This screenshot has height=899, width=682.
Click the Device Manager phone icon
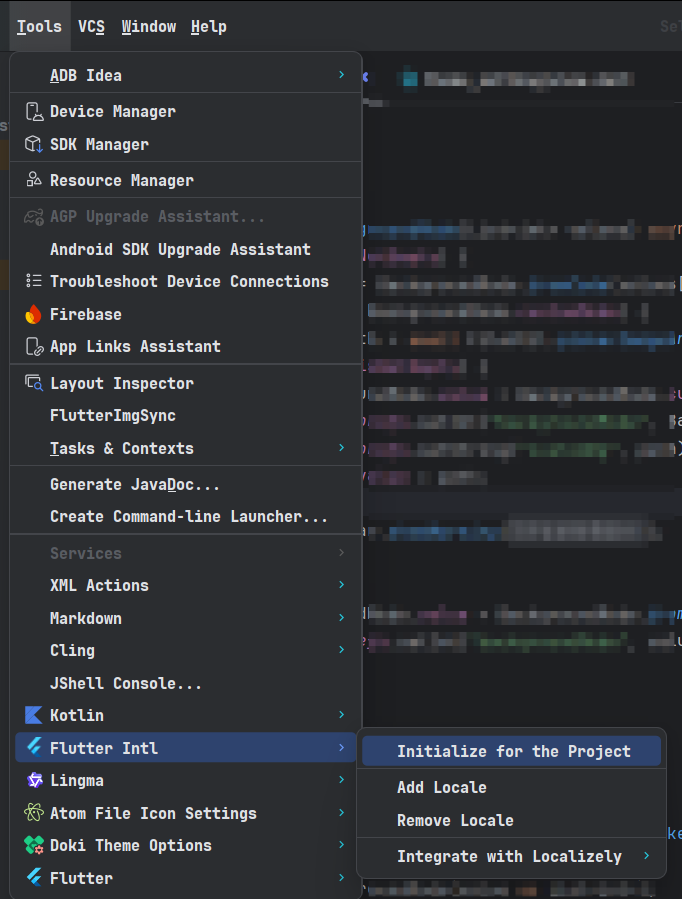tap(34, 112)
